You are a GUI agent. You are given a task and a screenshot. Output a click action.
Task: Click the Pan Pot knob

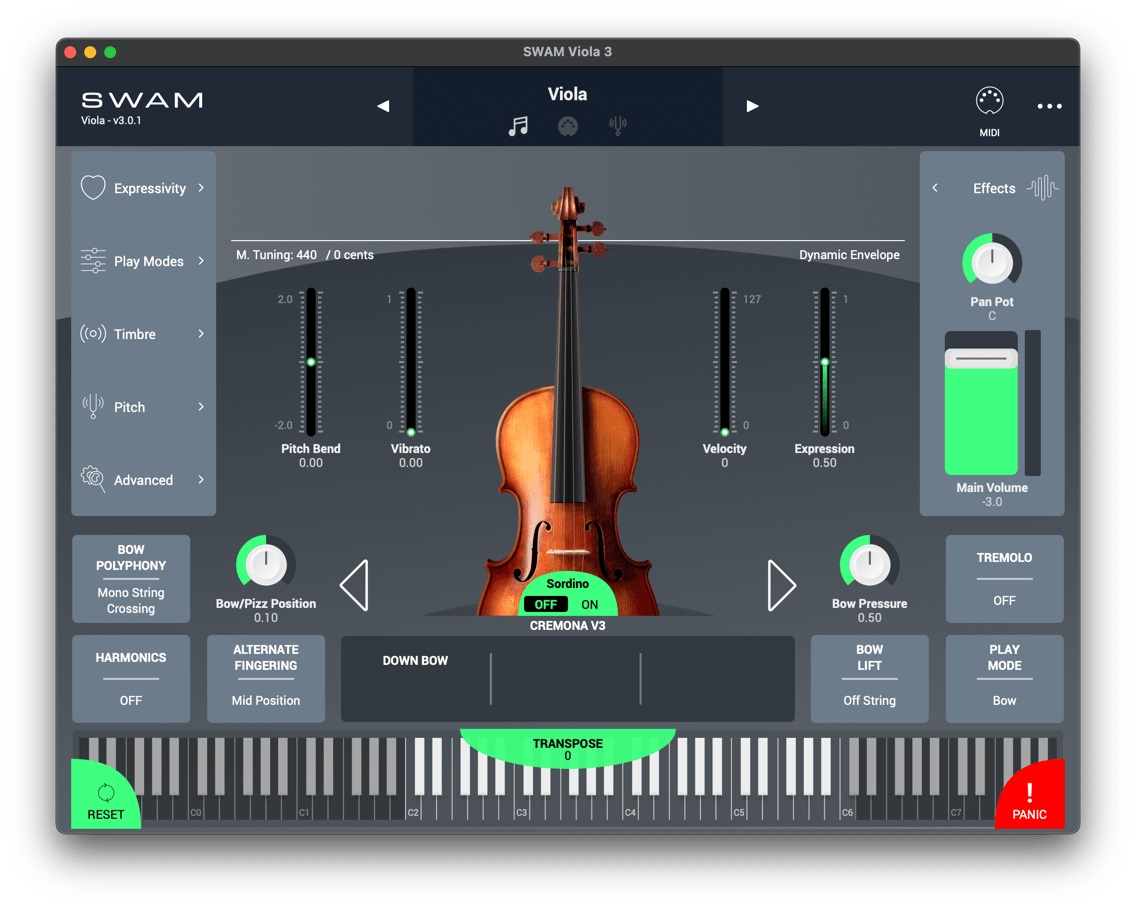[992, 262]
